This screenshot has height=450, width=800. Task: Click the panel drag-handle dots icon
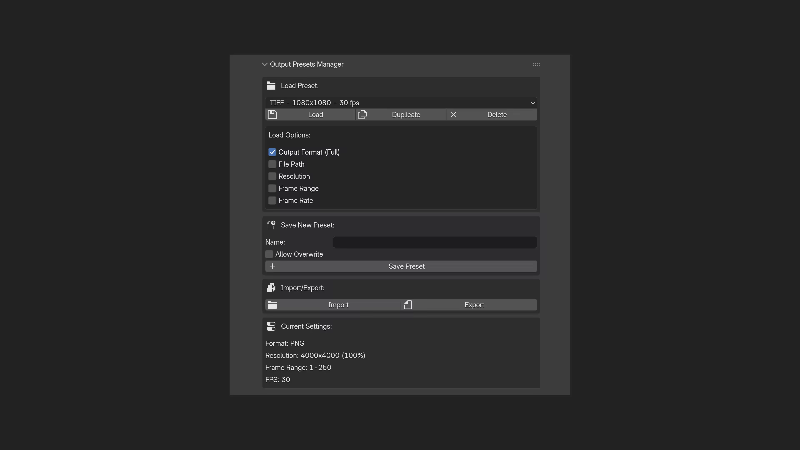click(536, 64)
